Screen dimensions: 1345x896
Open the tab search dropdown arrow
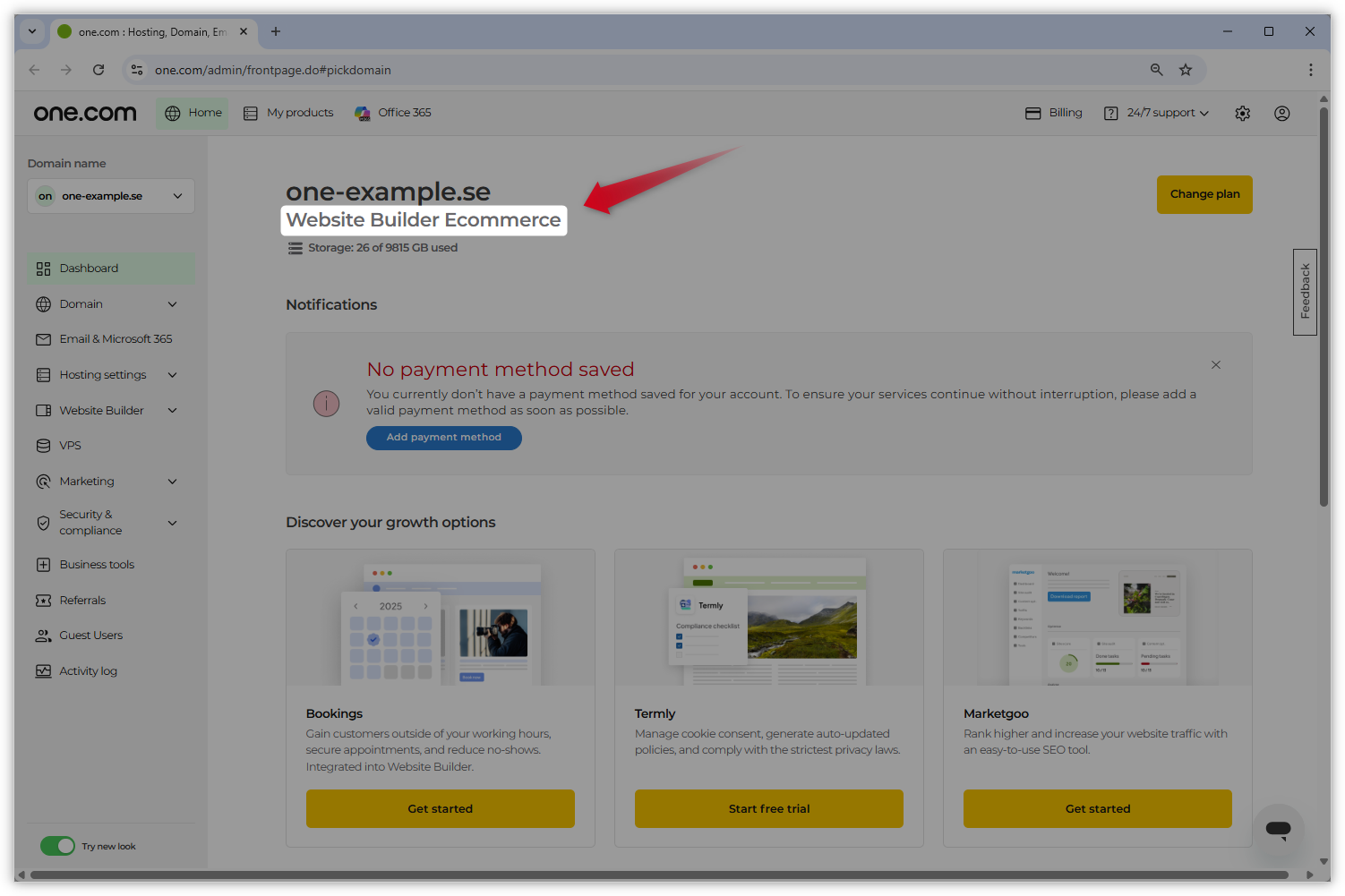point(32,31)
